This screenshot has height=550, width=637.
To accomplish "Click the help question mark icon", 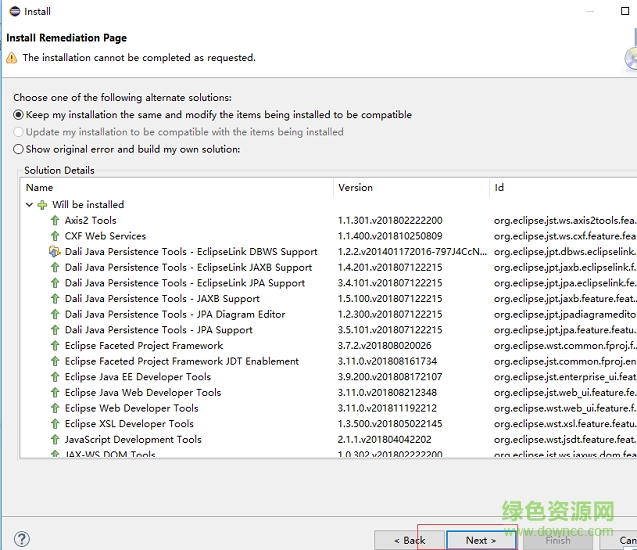I will pyautogui.click(x=22, y=539).
